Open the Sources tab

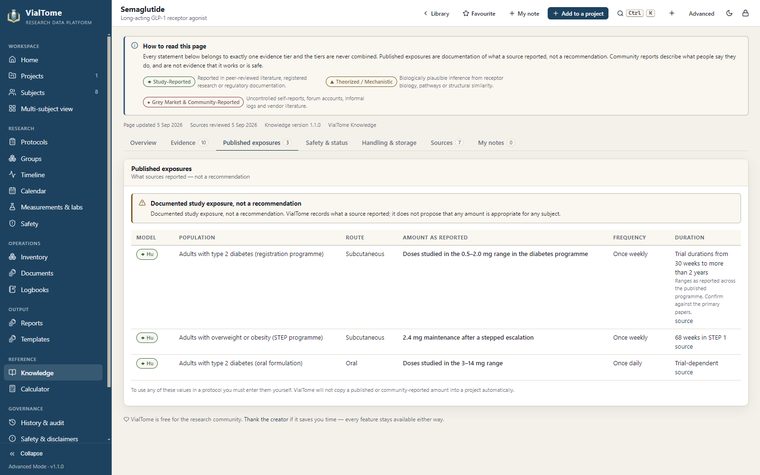coord(446,142)
